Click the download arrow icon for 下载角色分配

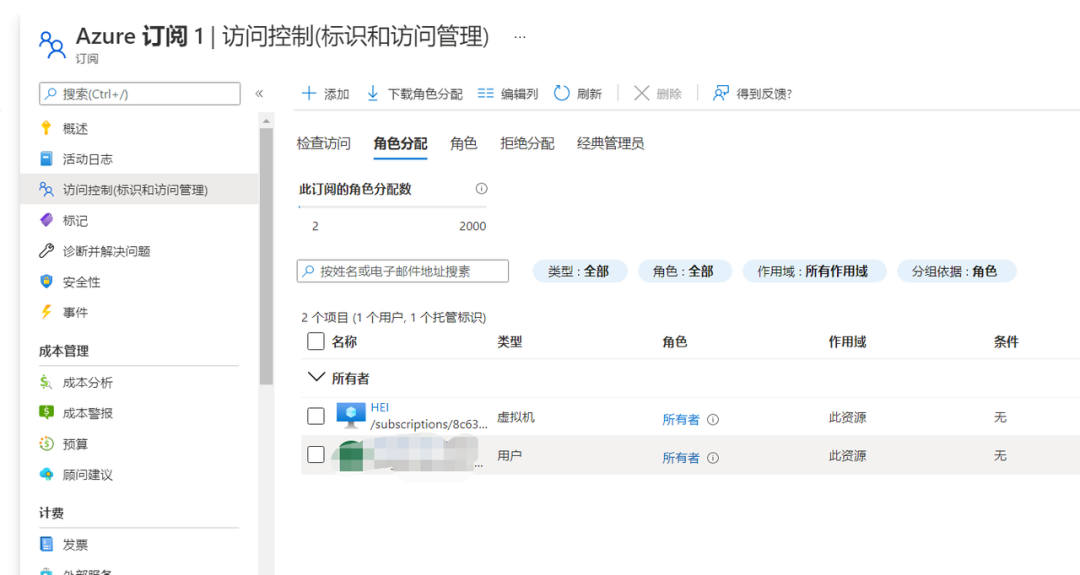[373, 93]
